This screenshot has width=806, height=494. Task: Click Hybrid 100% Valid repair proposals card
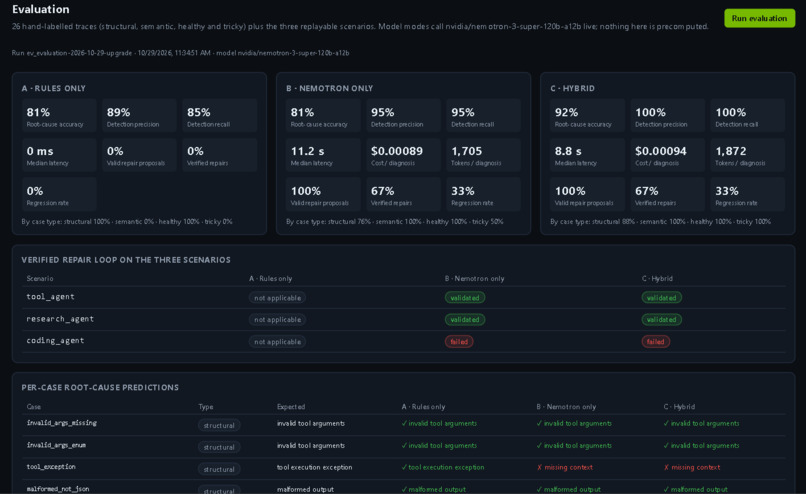(x=588, y=194)
